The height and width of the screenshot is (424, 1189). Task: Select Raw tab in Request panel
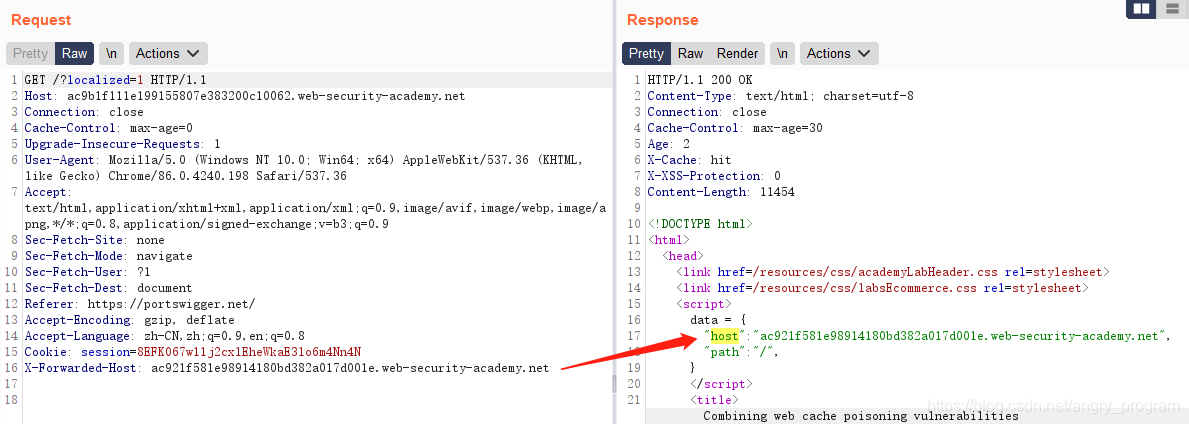(x=74, y=53)
